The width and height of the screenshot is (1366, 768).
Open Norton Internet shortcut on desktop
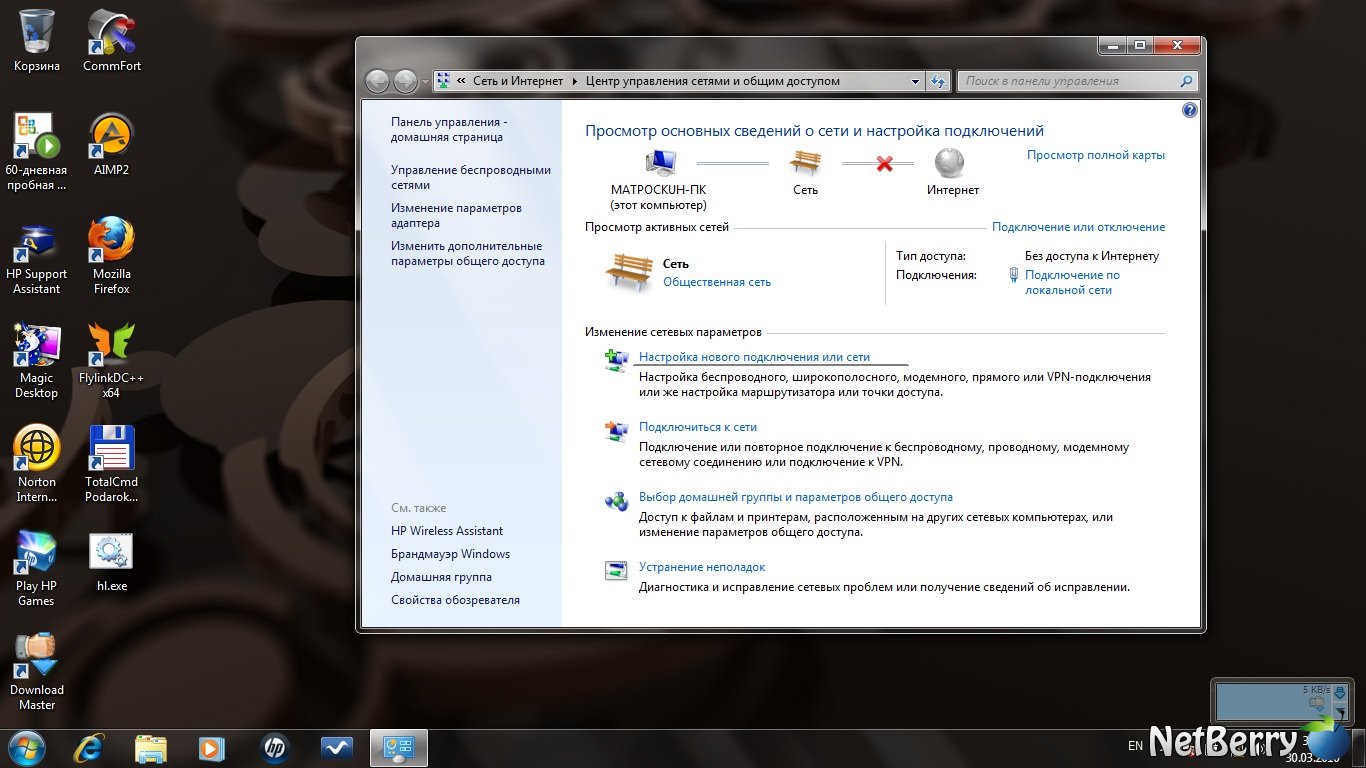tap(36, 463)
